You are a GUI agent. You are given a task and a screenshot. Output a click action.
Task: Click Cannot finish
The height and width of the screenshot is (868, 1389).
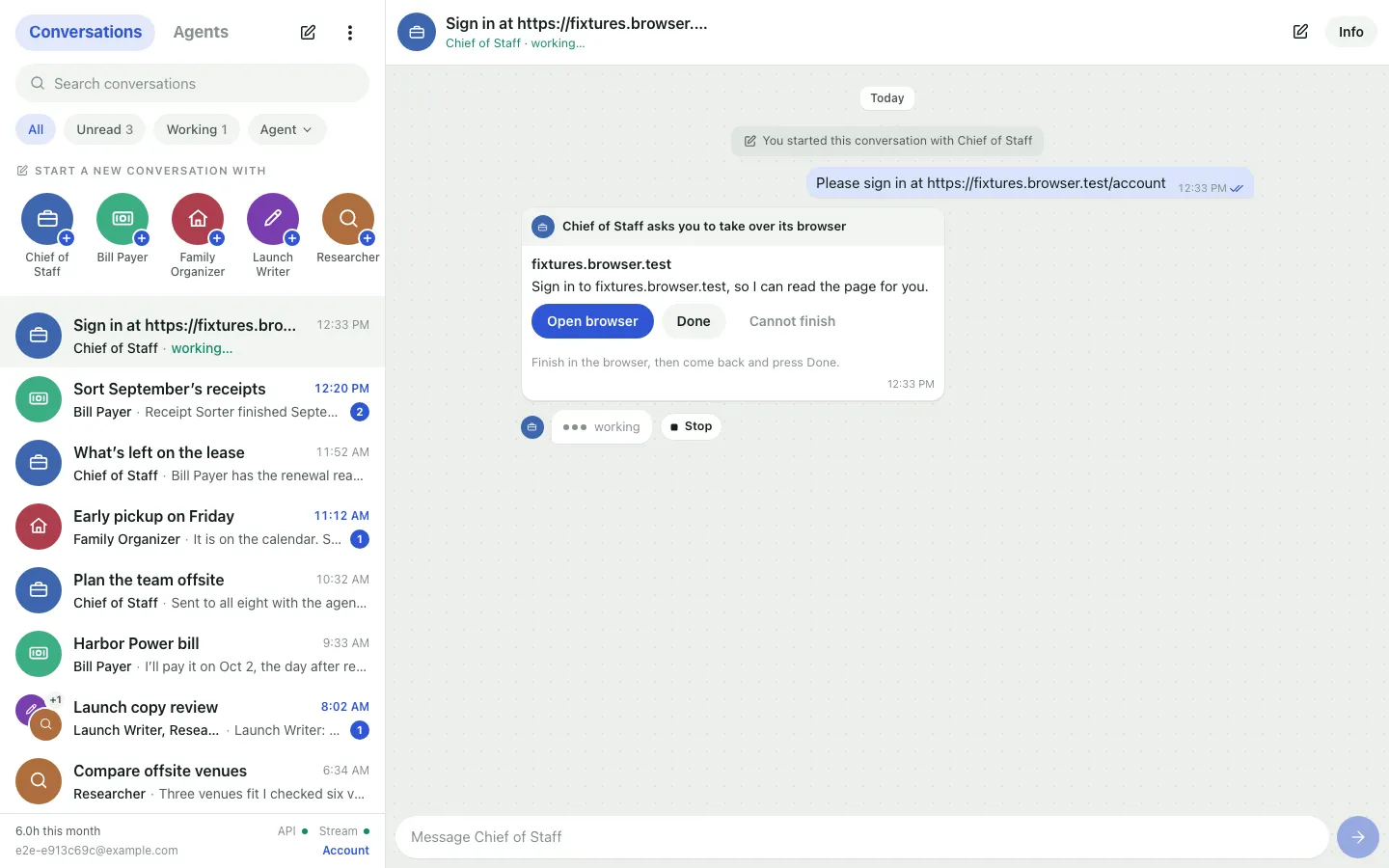coord(793,321)
